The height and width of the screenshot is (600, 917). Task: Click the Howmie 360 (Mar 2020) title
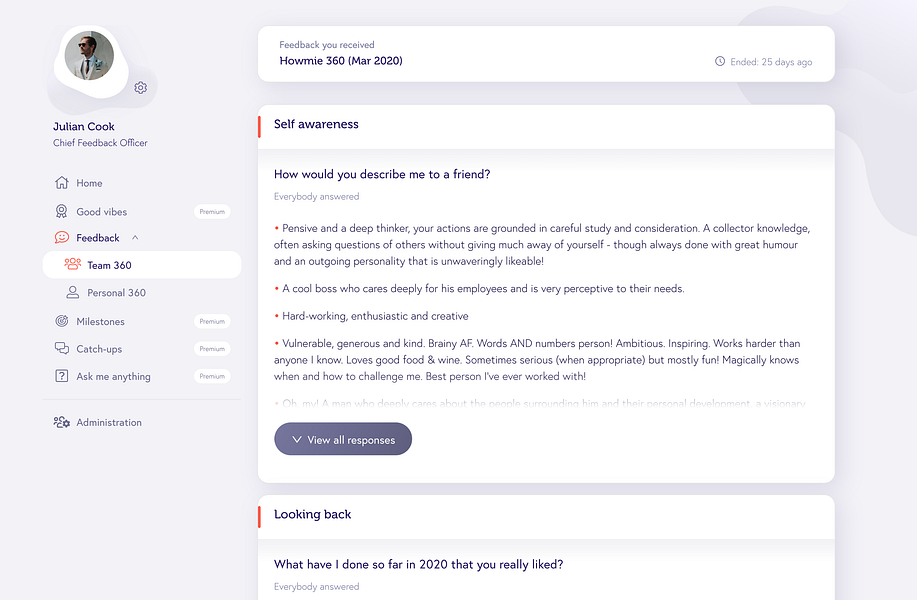341,61
